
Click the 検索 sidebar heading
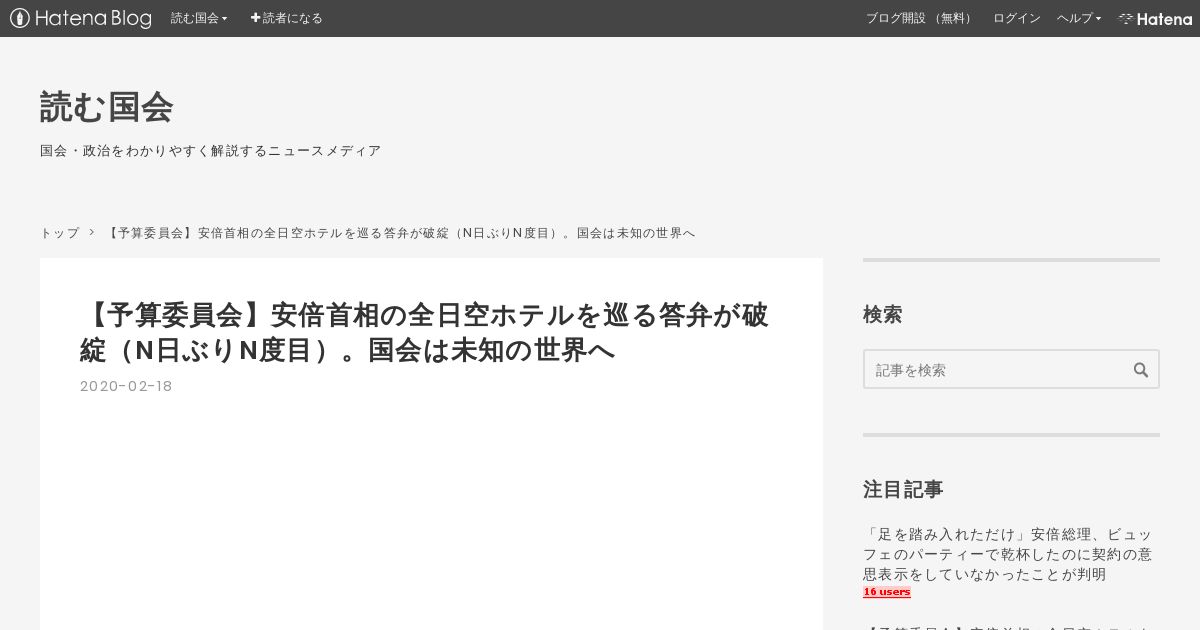pyautogui.click(x=883, y=314)
